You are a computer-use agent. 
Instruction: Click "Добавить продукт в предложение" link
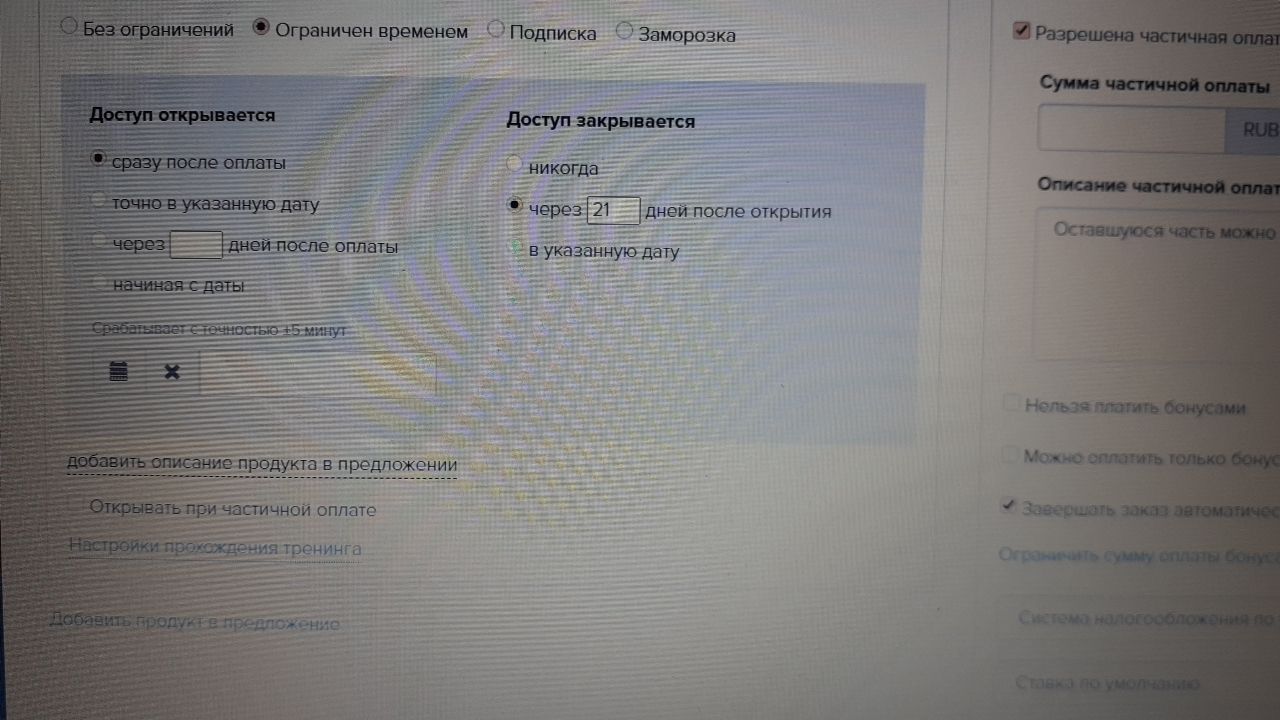(x=195, y=622)
